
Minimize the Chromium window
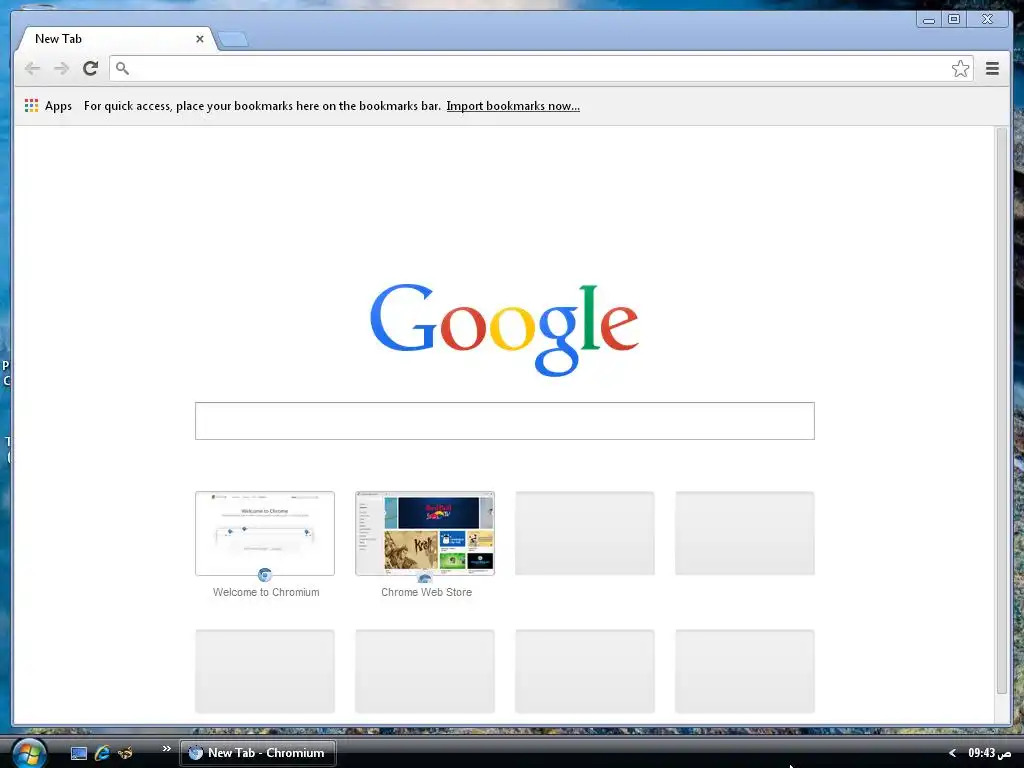click(929, 20)
